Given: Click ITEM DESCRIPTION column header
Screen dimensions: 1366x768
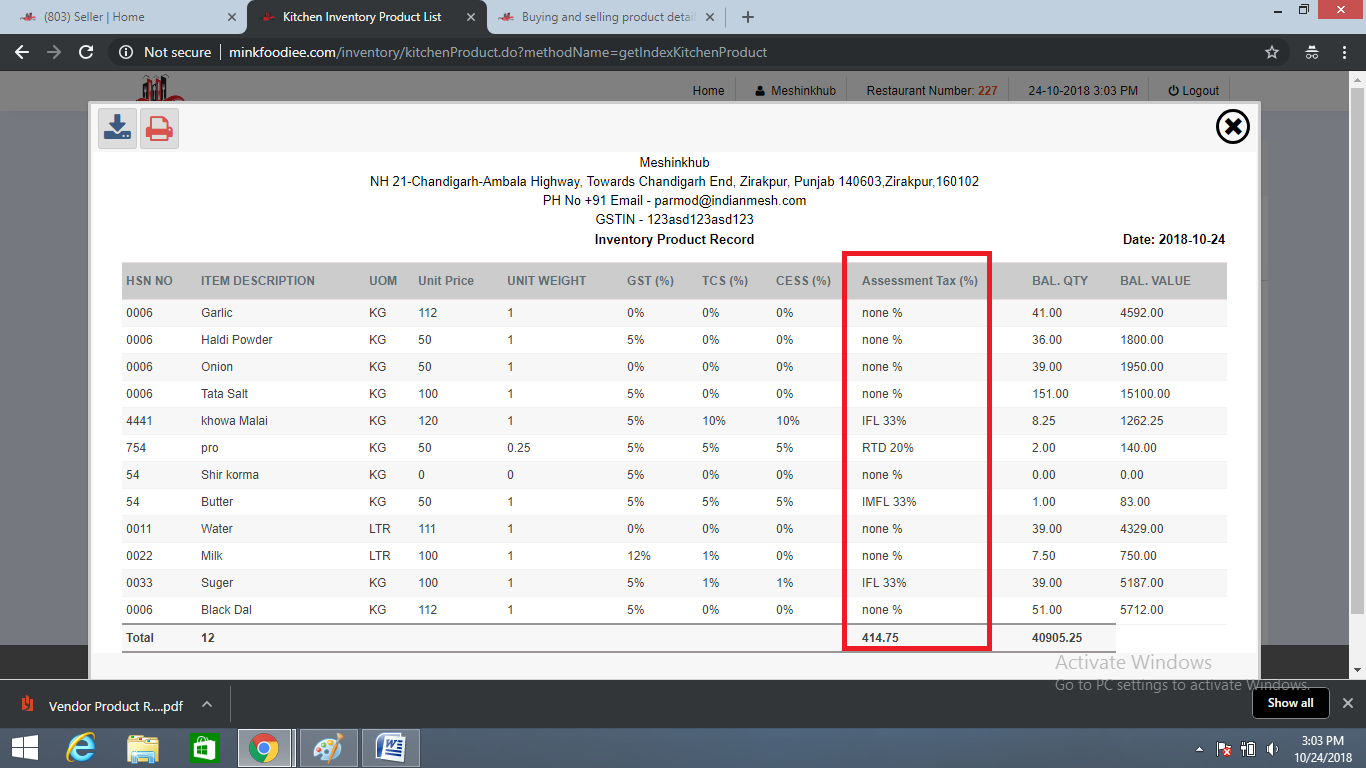Looking at the screenshot, I should pos(258,281).
